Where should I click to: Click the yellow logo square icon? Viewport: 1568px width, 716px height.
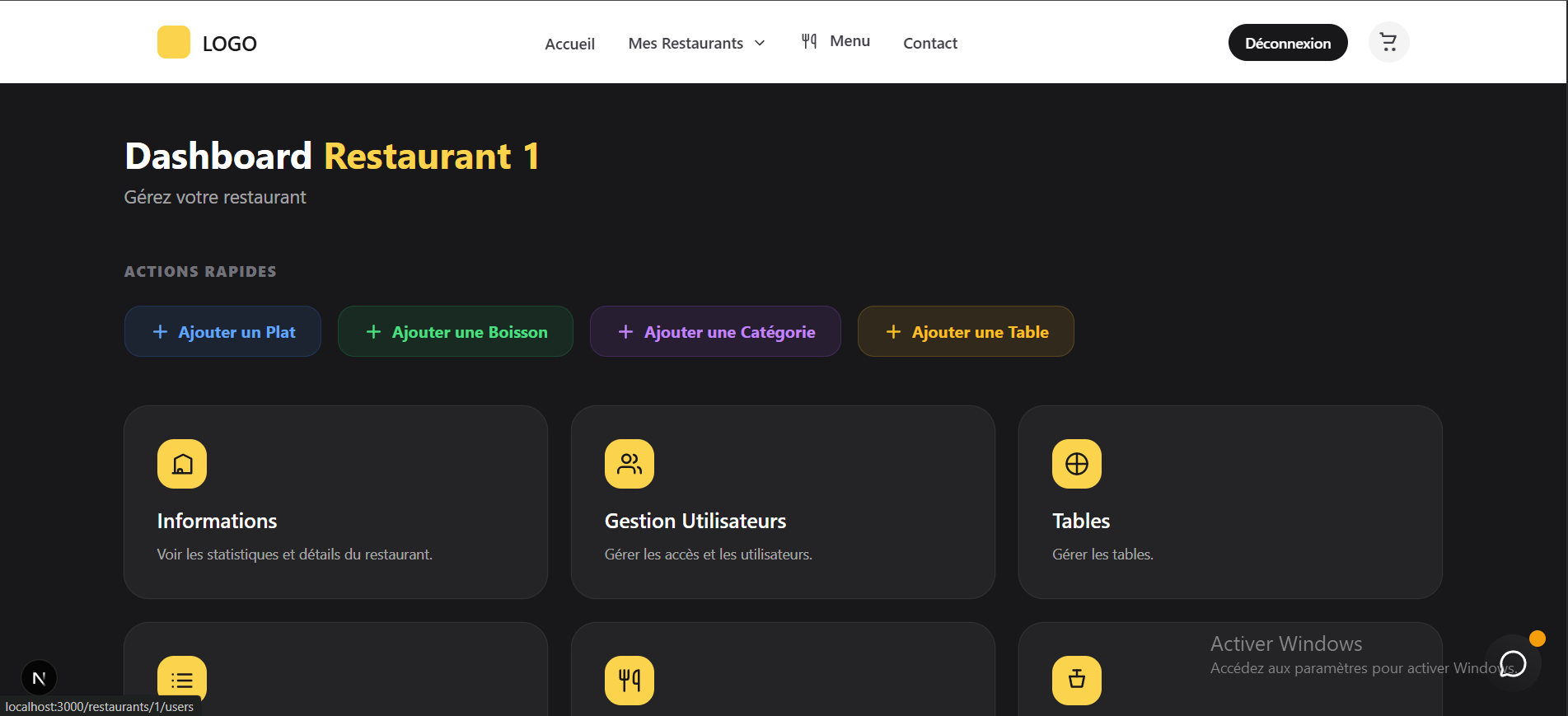tap(173, 42)
